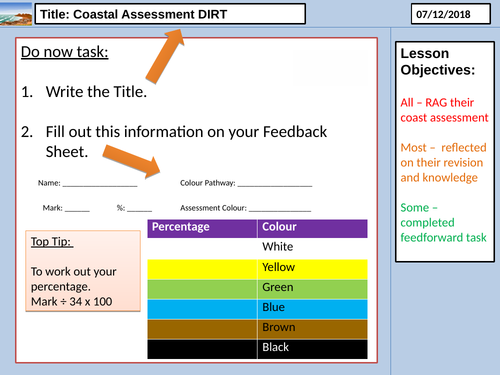Click the 'Colour Pathway:' blank line

275,184
